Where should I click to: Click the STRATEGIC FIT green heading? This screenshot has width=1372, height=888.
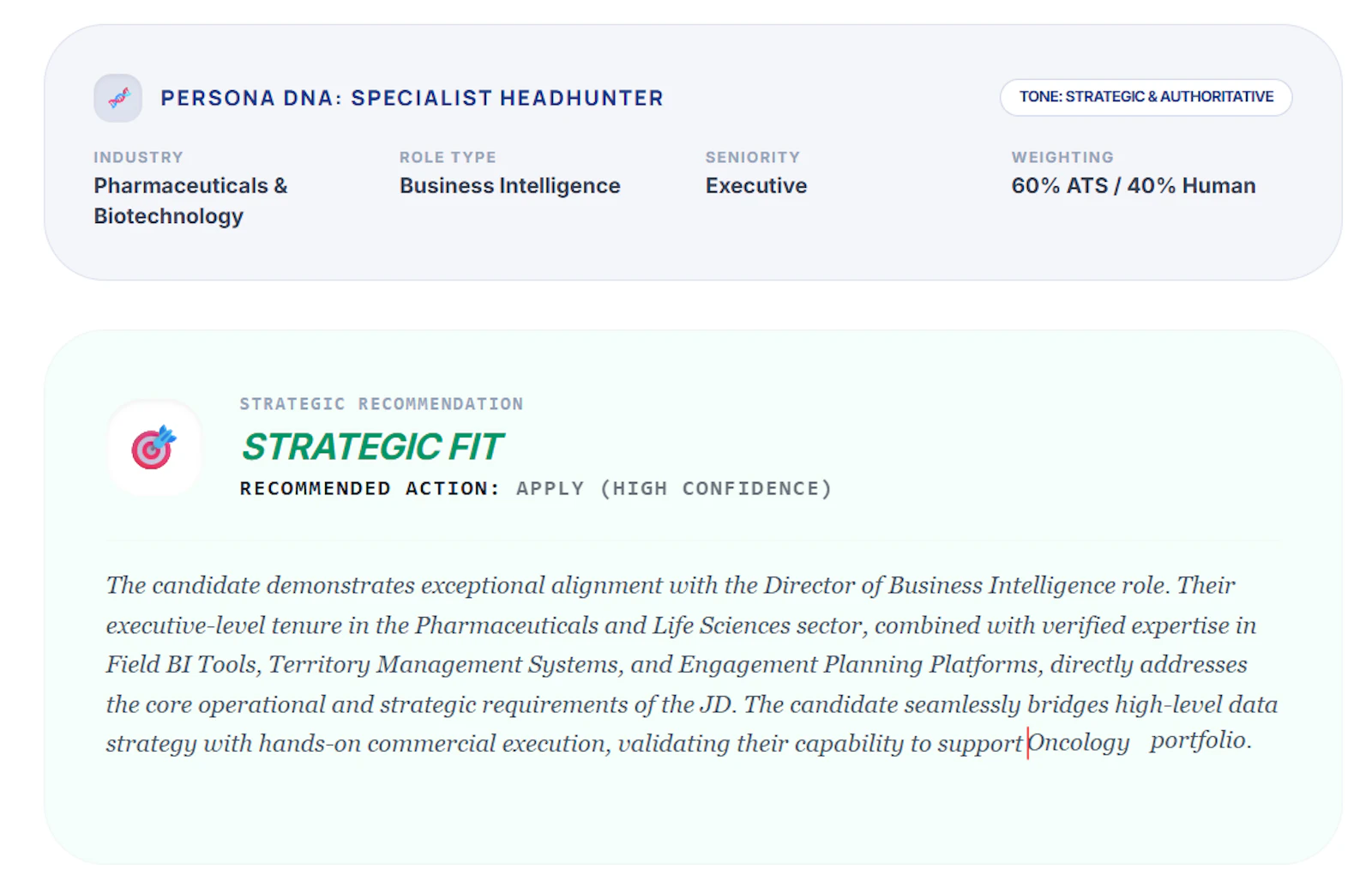pyautogui.click(x=372, y=447)
